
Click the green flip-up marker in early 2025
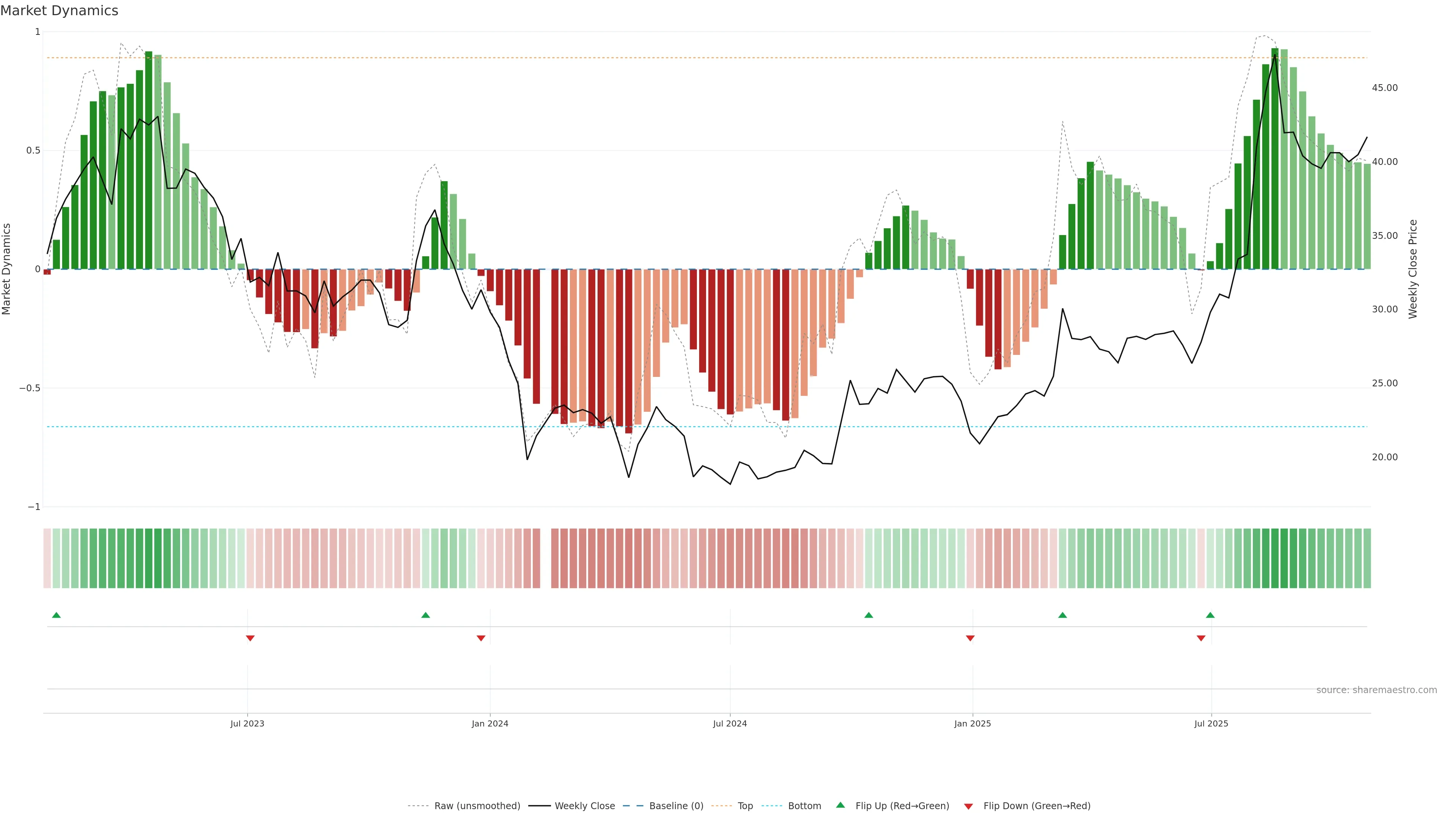click(1062, 615)
